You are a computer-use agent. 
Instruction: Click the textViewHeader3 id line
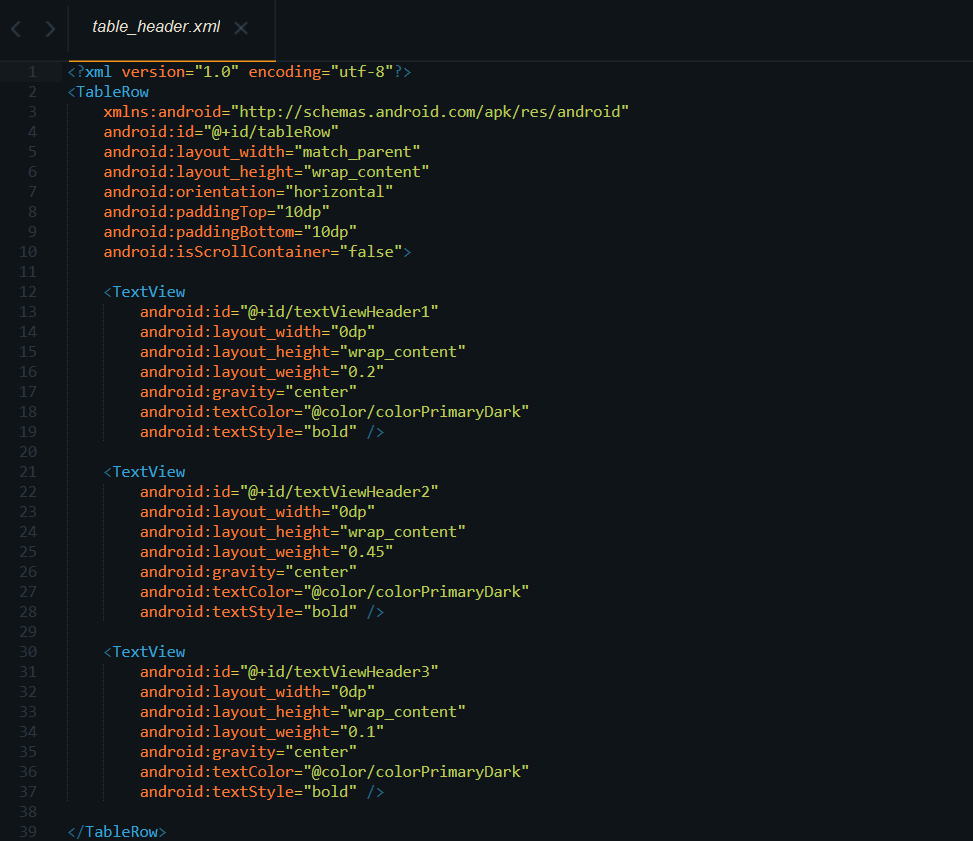289,672
